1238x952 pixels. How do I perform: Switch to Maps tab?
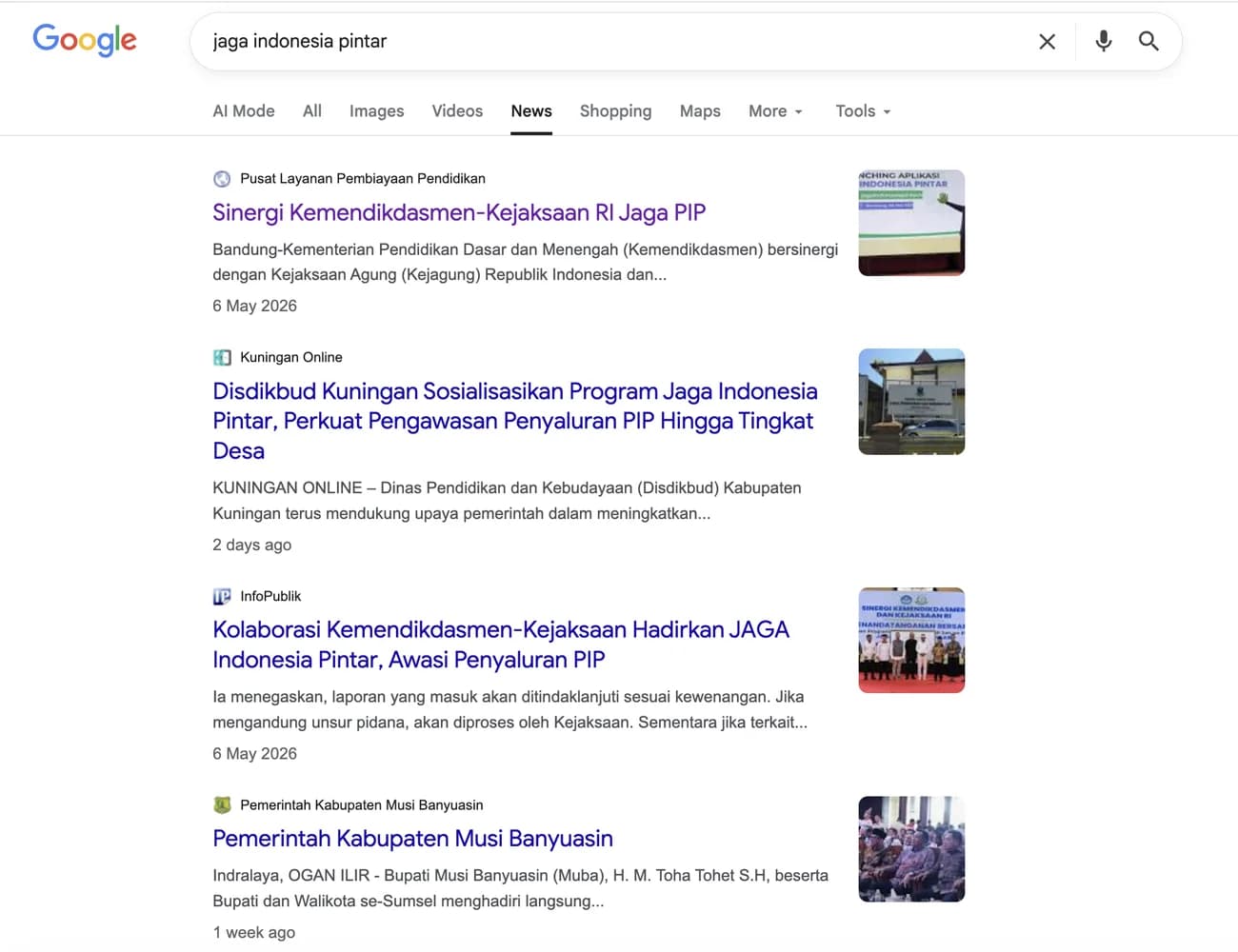(x=700, y=111)
